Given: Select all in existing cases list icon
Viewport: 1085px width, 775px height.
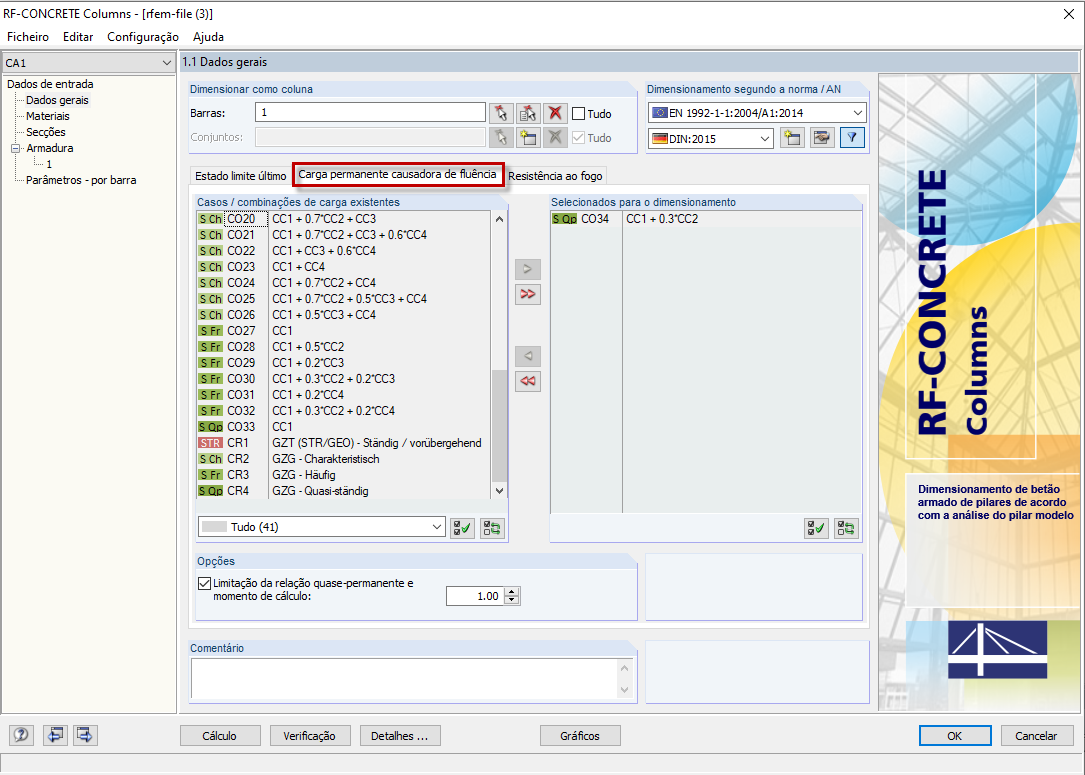Looking at the screenshot, I should pos(462,529).
